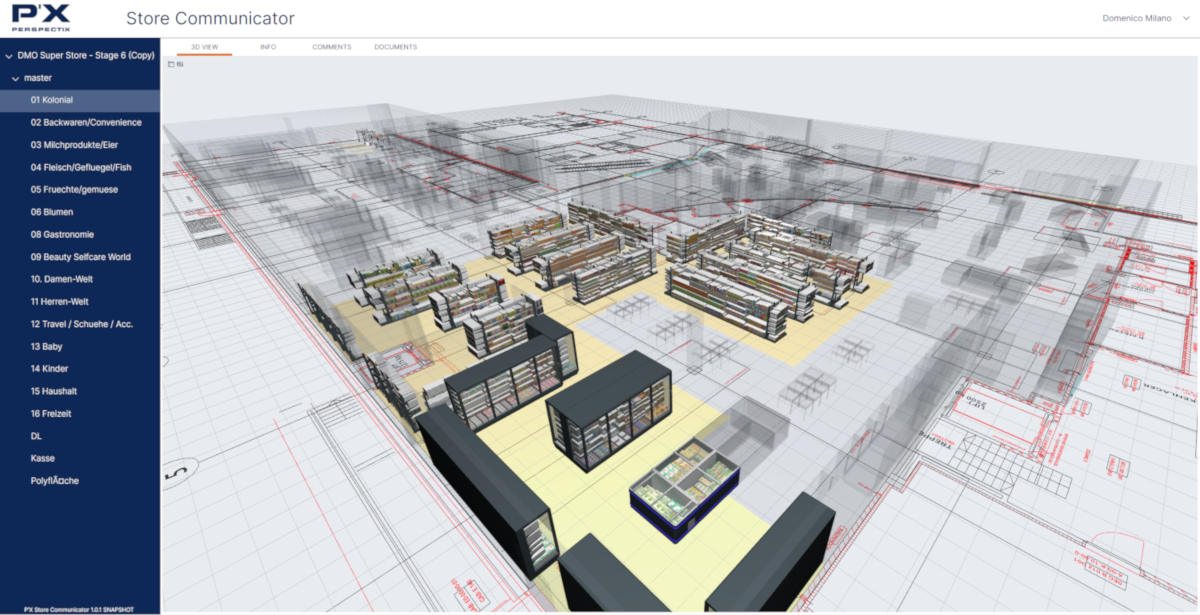Open the Domenico Milano user dropdown
The image size is (1200, 615).
pyautogui.click(x=1144, y=18)
